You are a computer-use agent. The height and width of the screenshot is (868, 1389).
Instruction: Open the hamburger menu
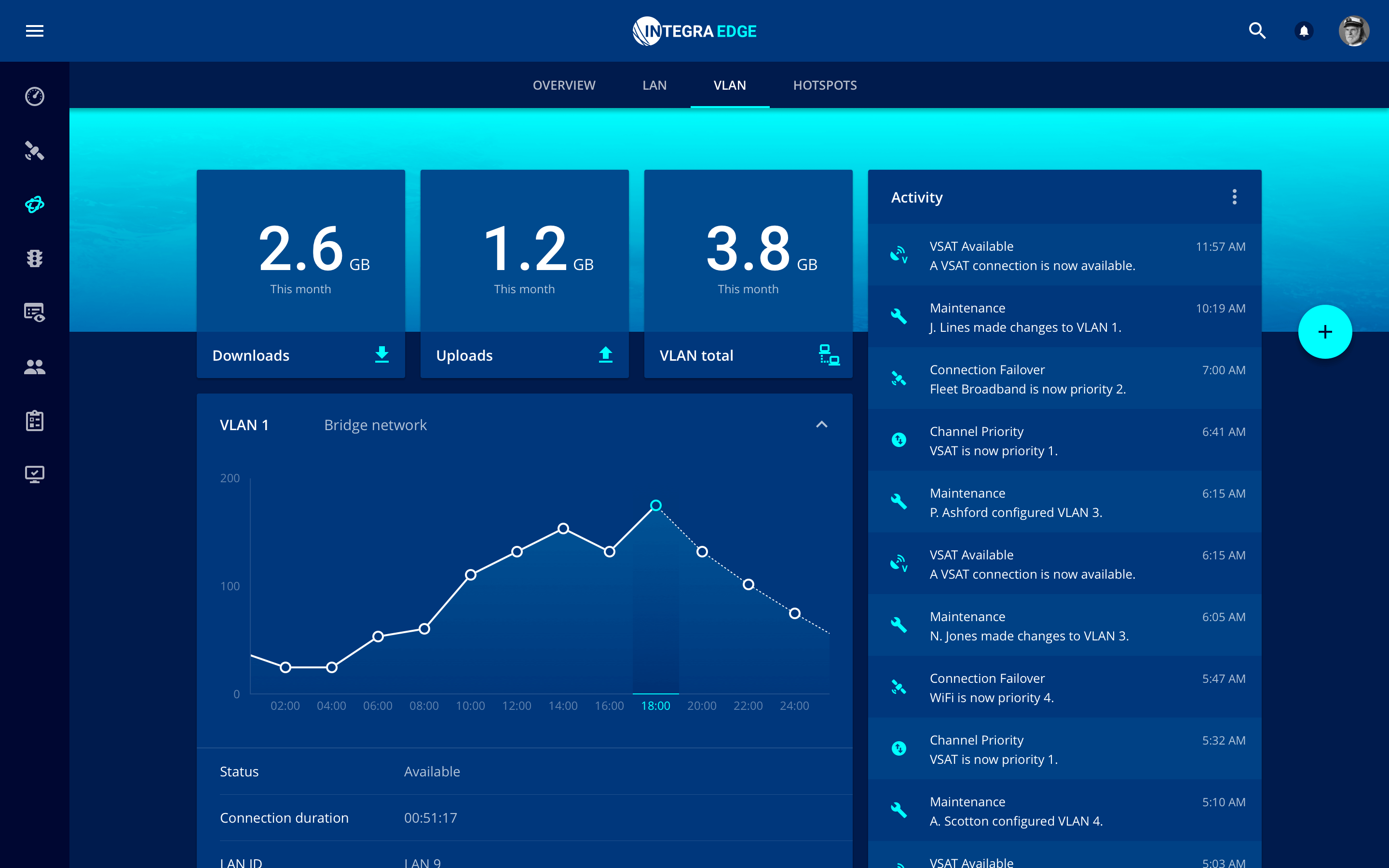point(34,31)
